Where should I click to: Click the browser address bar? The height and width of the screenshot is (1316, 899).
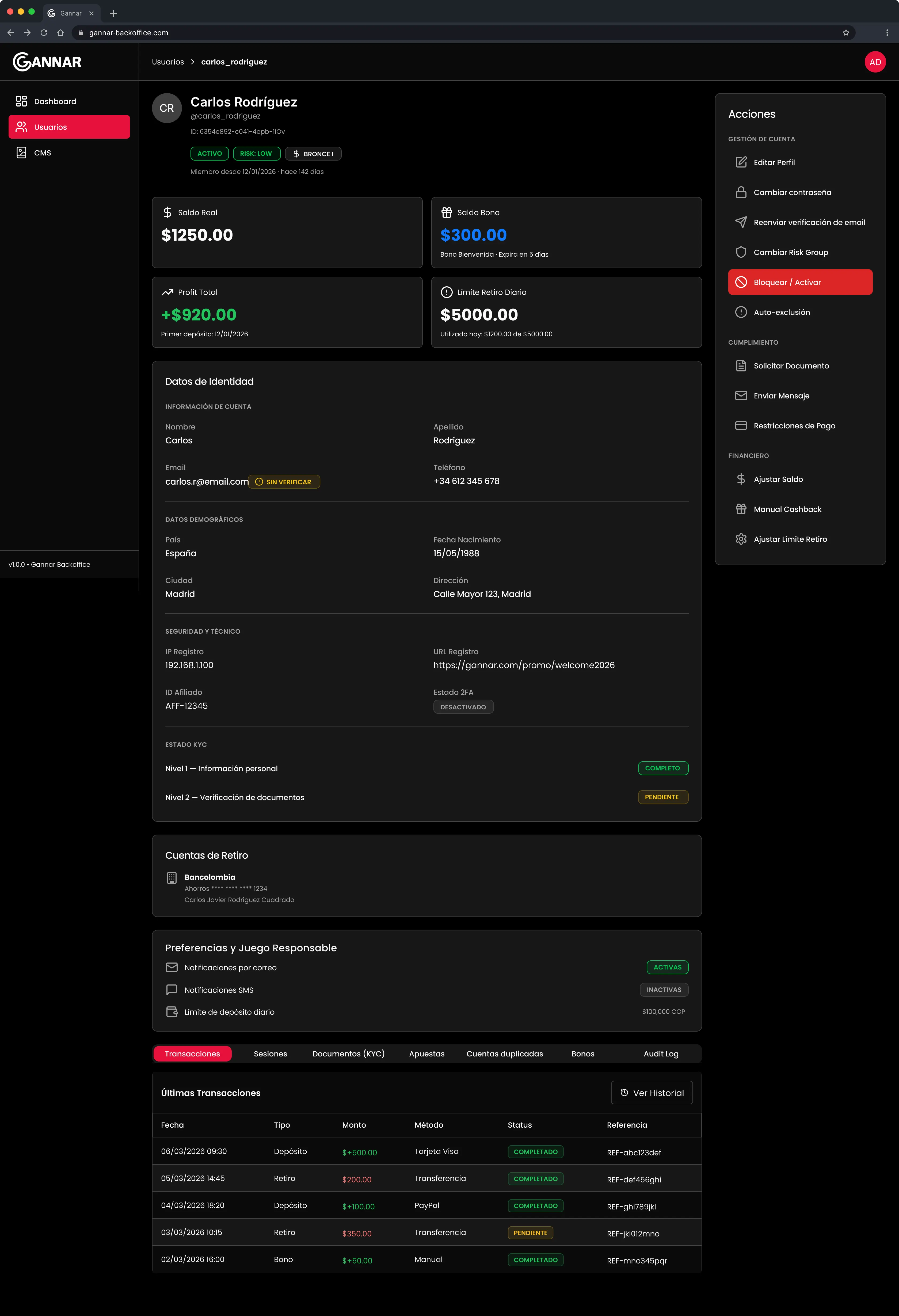[x=463, y=33]
